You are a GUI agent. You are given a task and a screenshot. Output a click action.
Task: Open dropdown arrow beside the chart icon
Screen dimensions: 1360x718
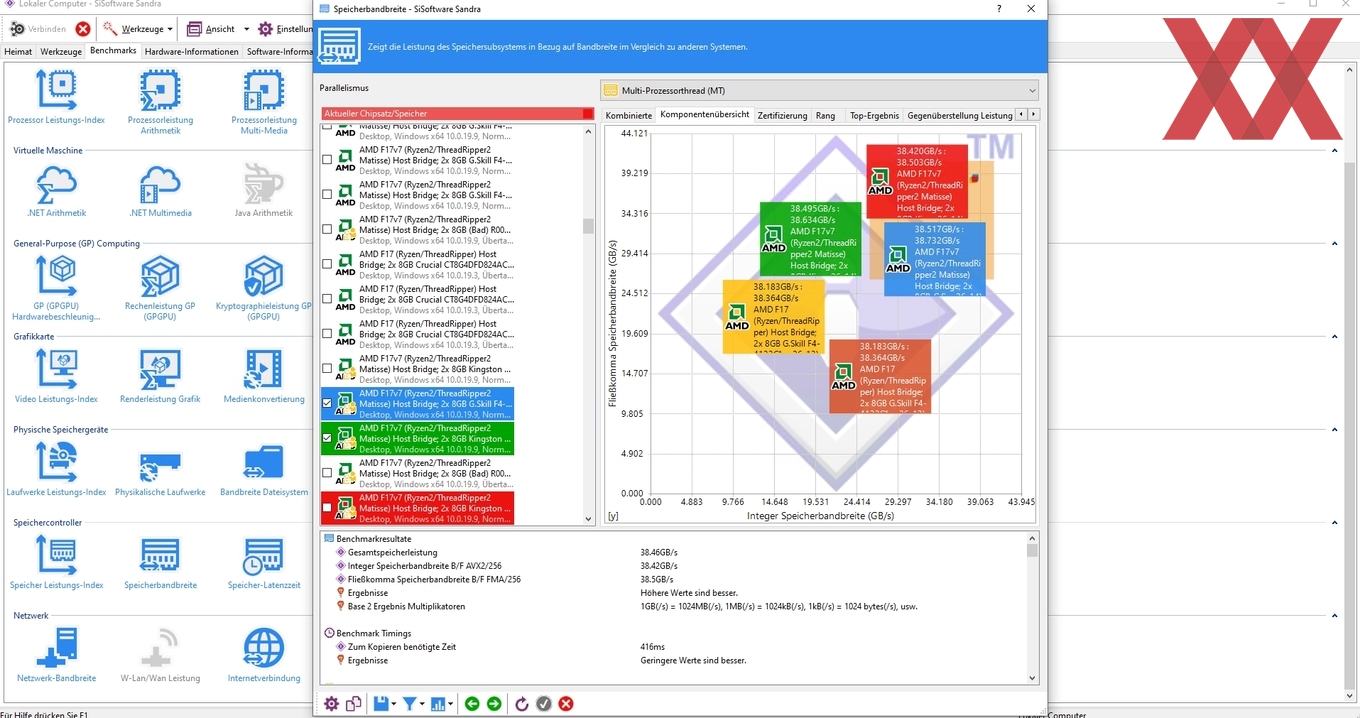[x=450, y=705]
